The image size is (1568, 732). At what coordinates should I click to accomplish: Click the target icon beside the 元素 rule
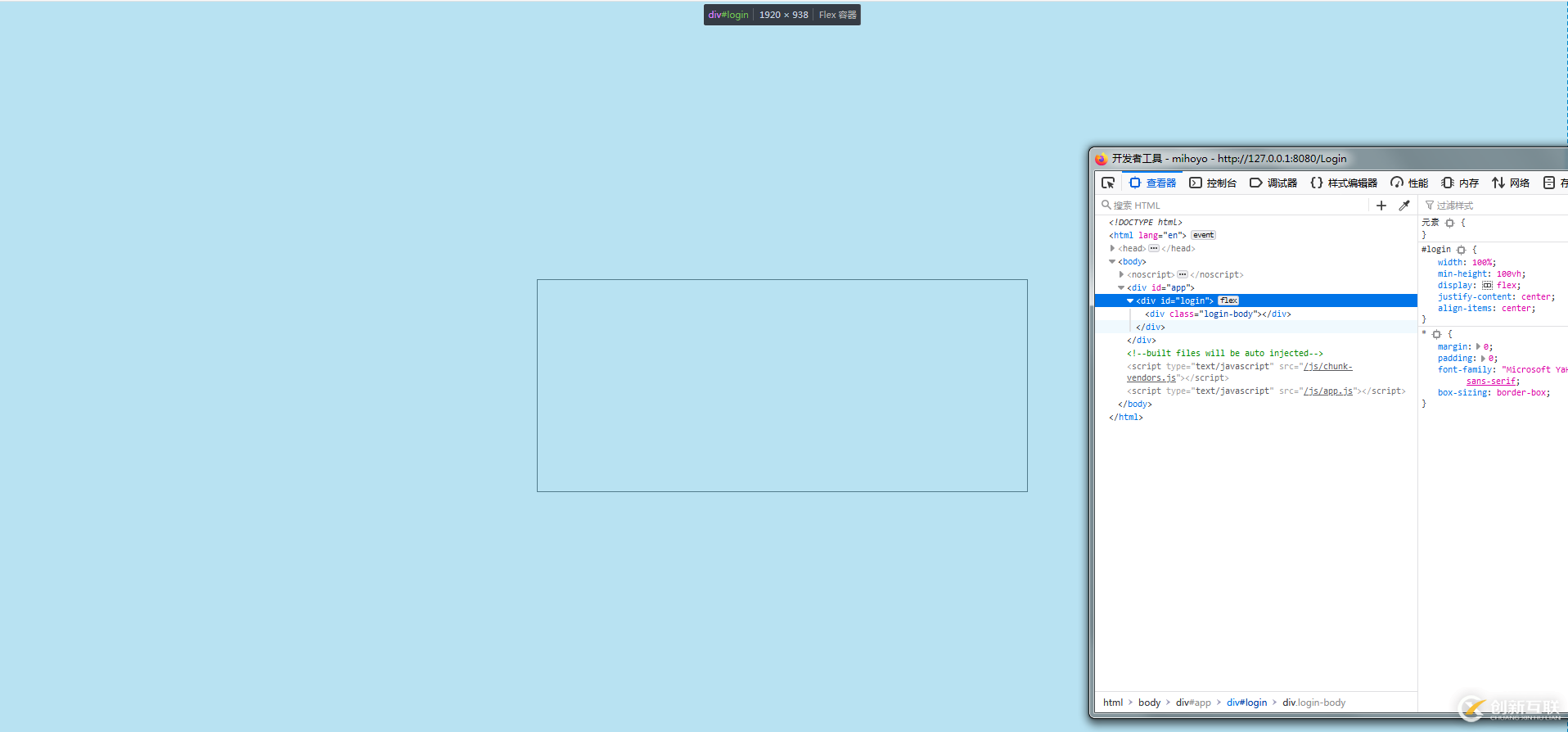[x=1449, y=223]
